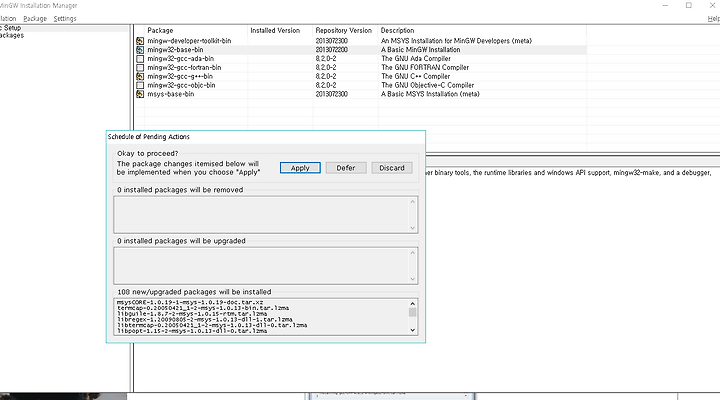Discard the scheduled changes

click(392, 168)
